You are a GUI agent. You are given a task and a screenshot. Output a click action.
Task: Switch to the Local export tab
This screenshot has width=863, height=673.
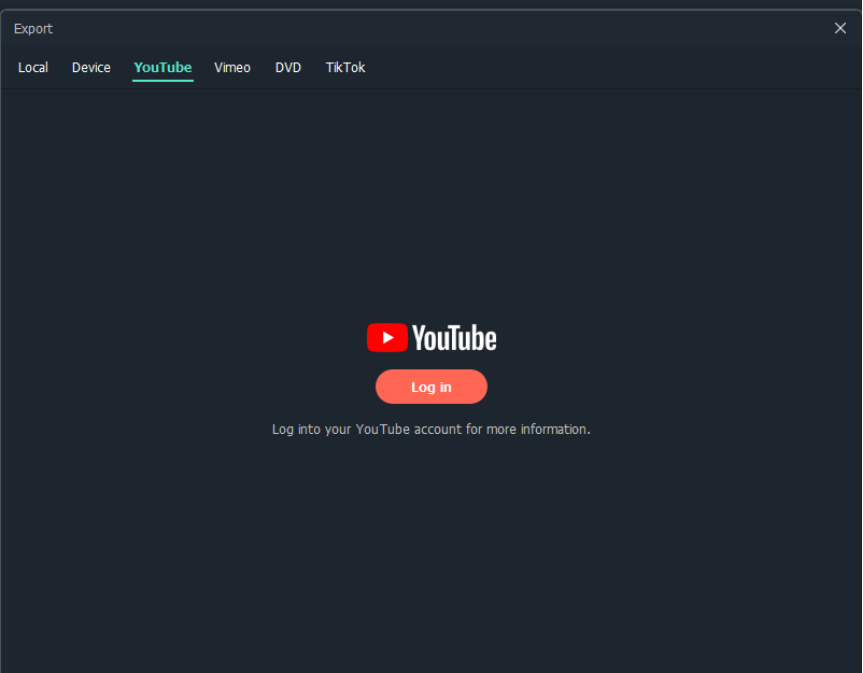pos(33,68)
